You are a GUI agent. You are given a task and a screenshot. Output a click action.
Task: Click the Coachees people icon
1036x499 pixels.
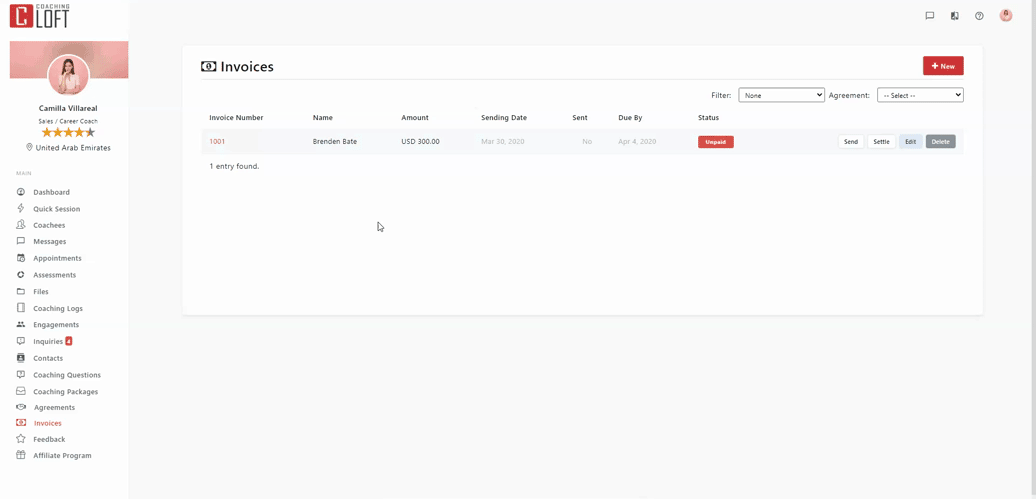[x=20, y=225]
